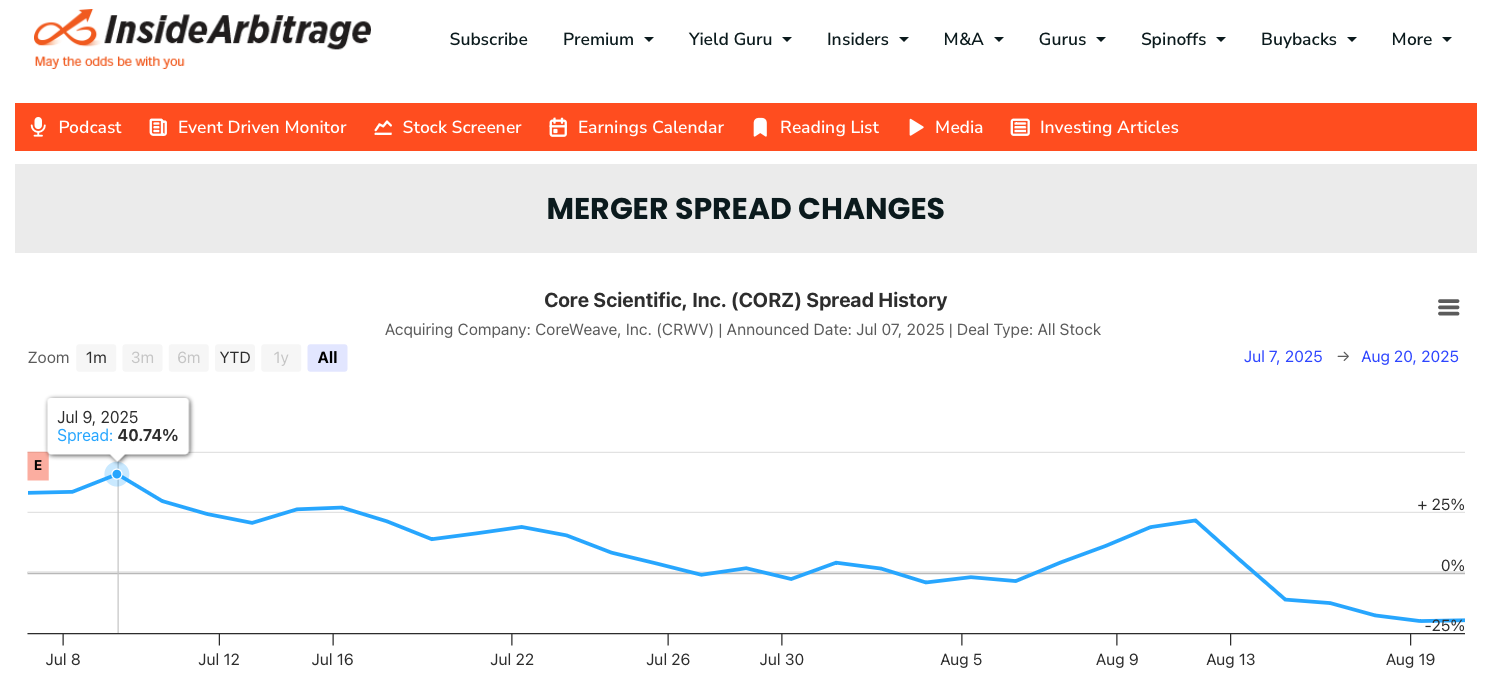Expand the Premium dropdown menu
The width and height of the screenshot is (1491, 688).
click(x=608, y=39)
